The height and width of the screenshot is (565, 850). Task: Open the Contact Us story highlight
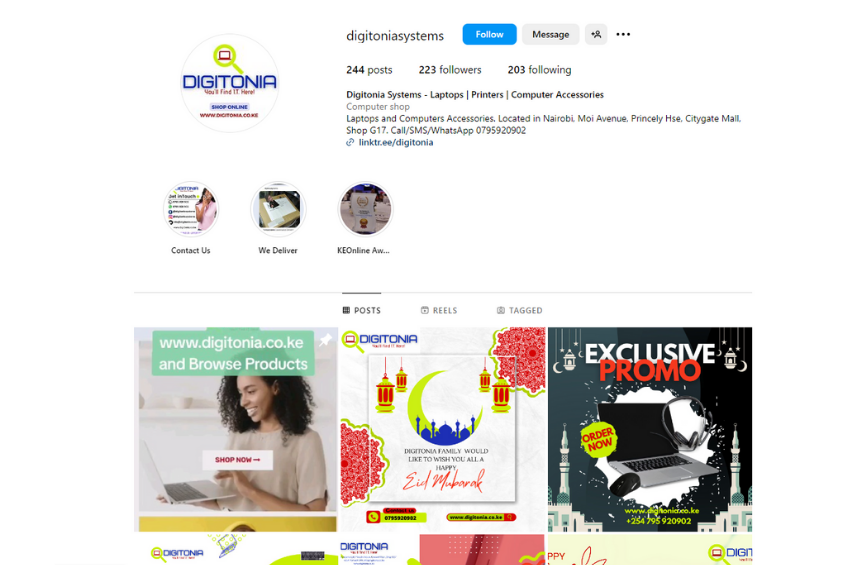coord(191,209)
